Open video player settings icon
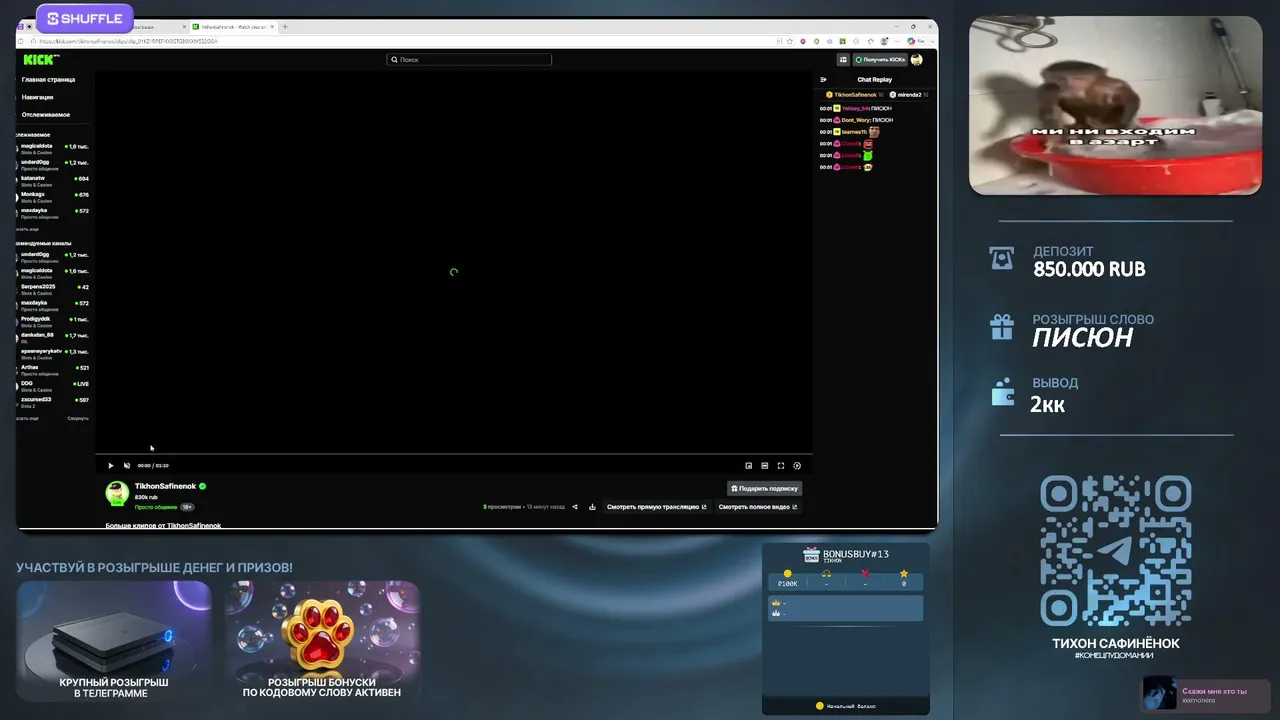Screen dimensions: 1280x720 797,465
